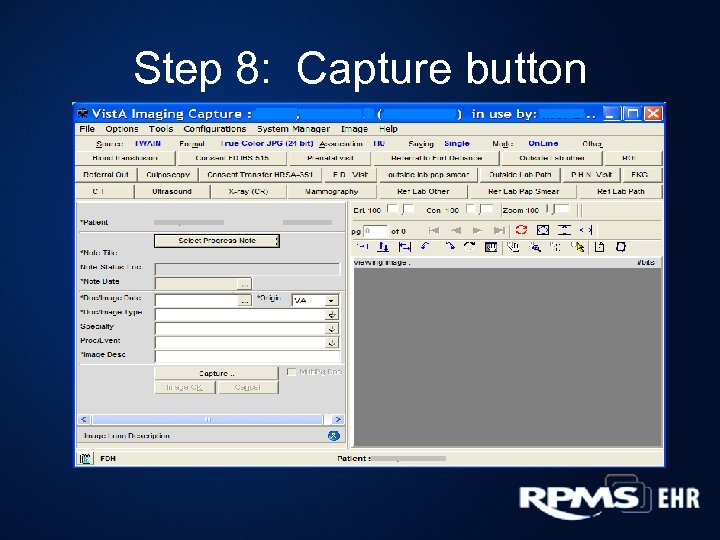Click the page document icon in viewer toolbar
This screenshot has width=720, height=540.
599,248
